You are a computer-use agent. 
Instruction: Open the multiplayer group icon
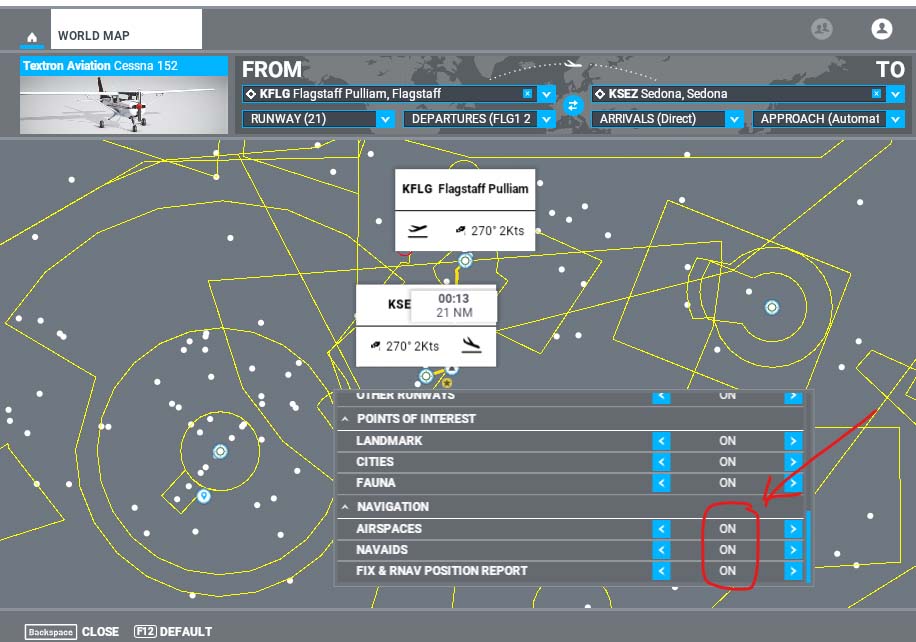821,28
